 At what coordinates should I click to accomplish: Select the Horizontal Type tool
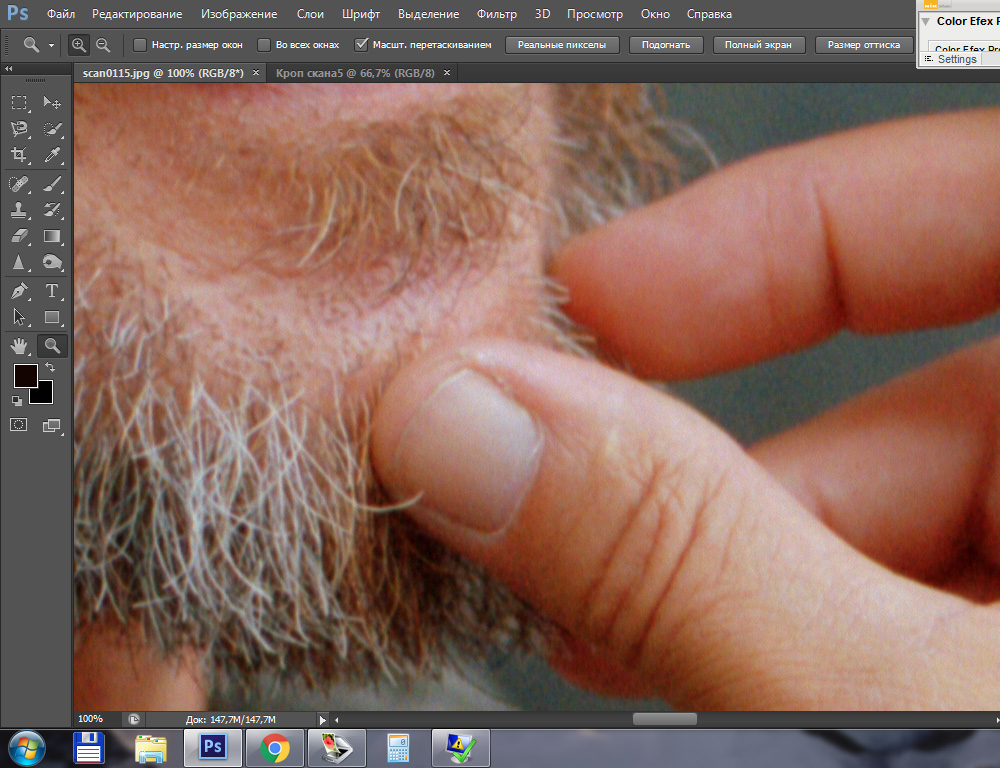pos(53,291)
